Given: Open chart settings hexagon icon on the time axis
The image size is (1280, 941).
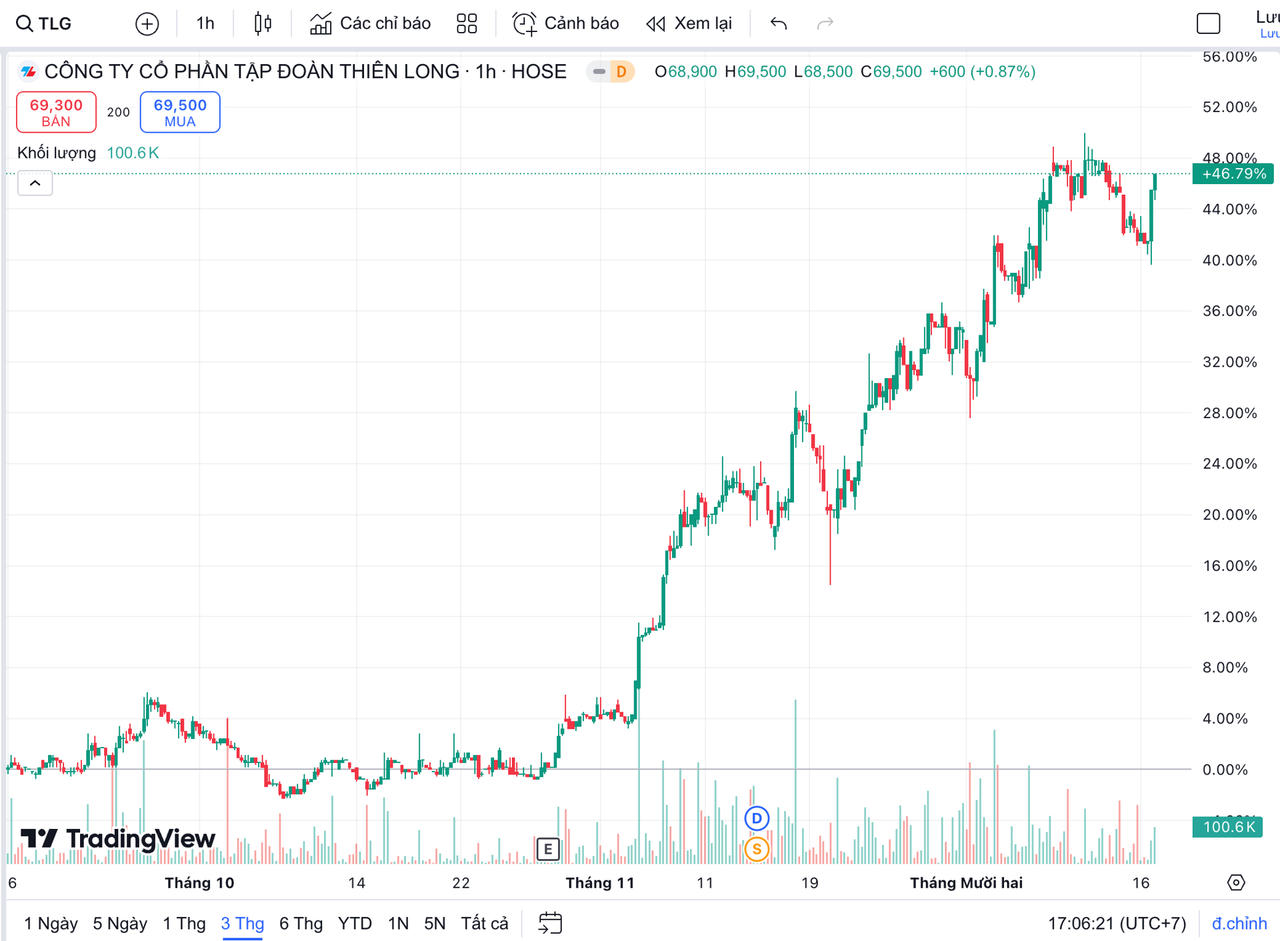Looking at the screenshot, I should pos(1236,882).
